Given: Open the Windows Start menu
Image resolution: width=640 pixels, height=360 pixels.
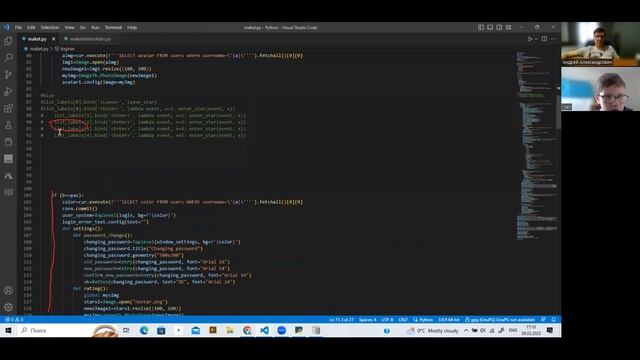Looking at the screenshot, I should point(8,330).
